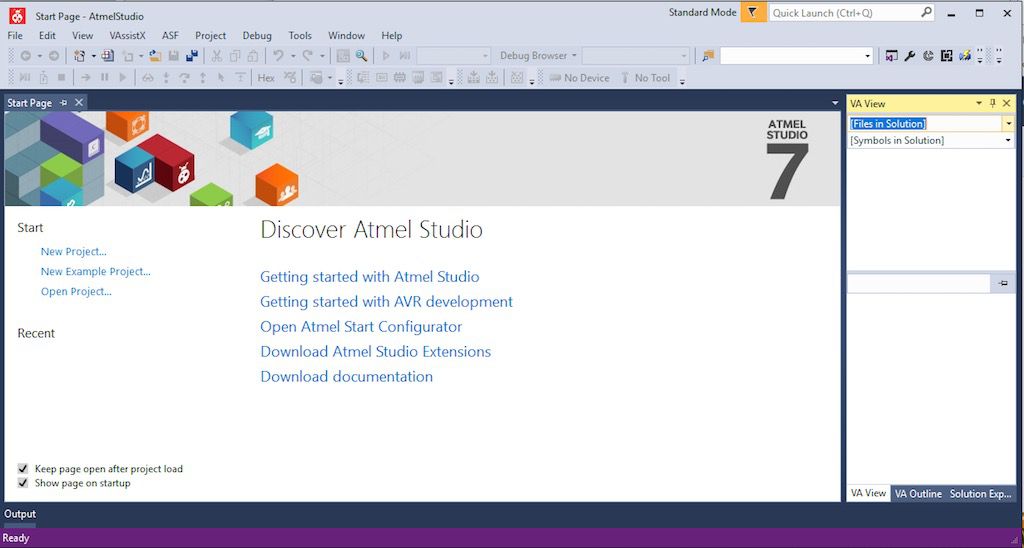
Task: Expand the Files in Solution dropdown
Action: [1008, 123]
